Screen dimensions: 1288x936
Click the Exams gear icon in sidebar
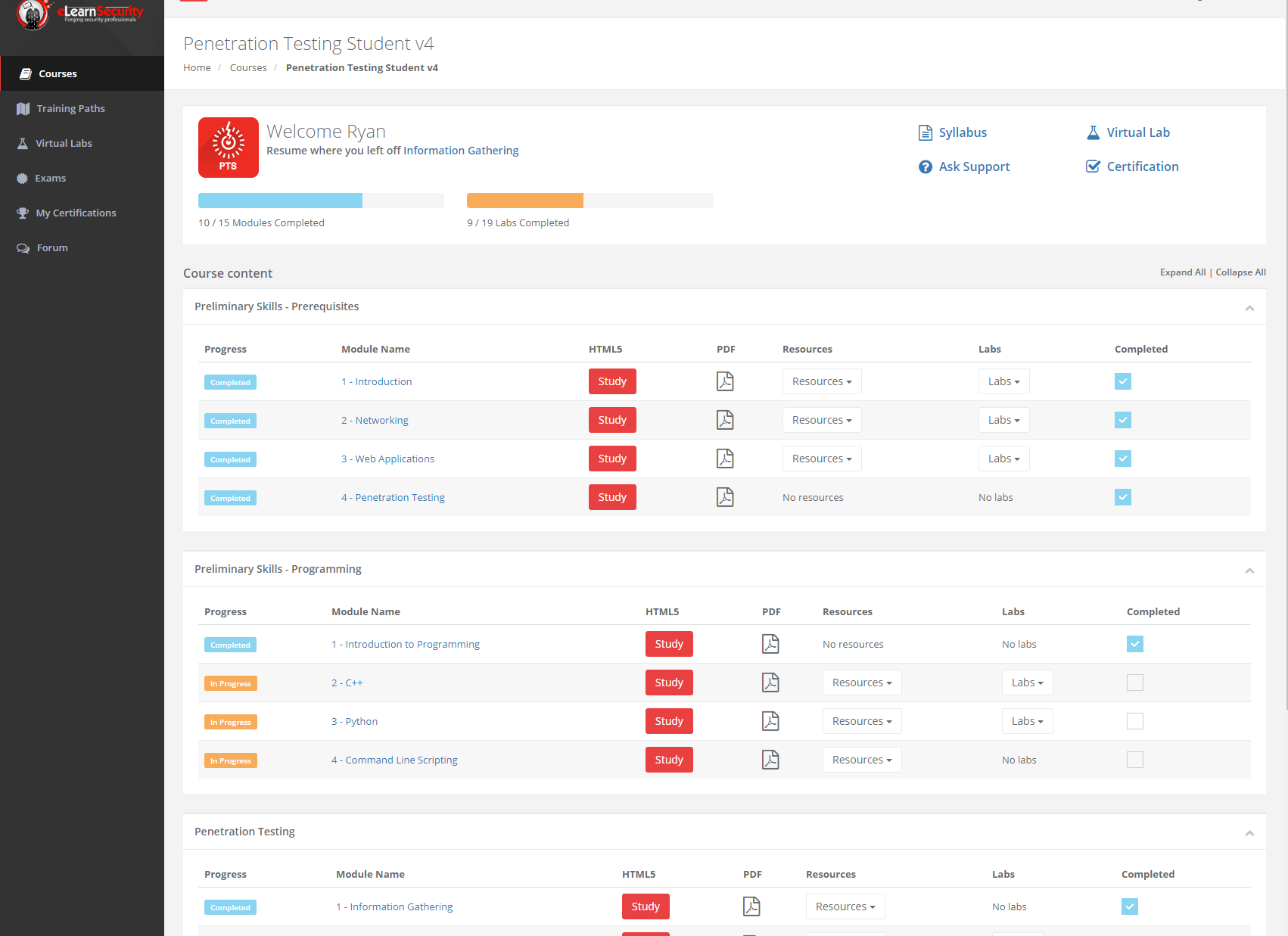point(23,179)
